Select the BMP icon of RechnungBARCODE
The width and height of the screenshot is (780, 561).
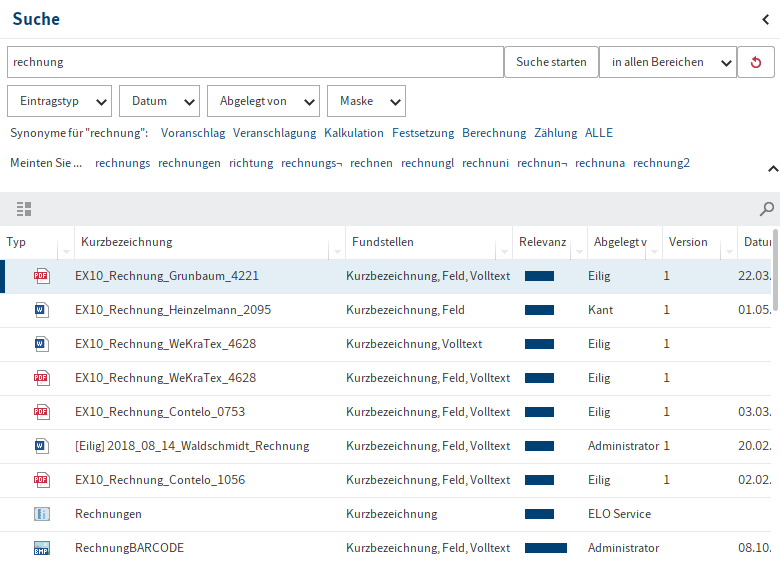click(x=42, y=548)
